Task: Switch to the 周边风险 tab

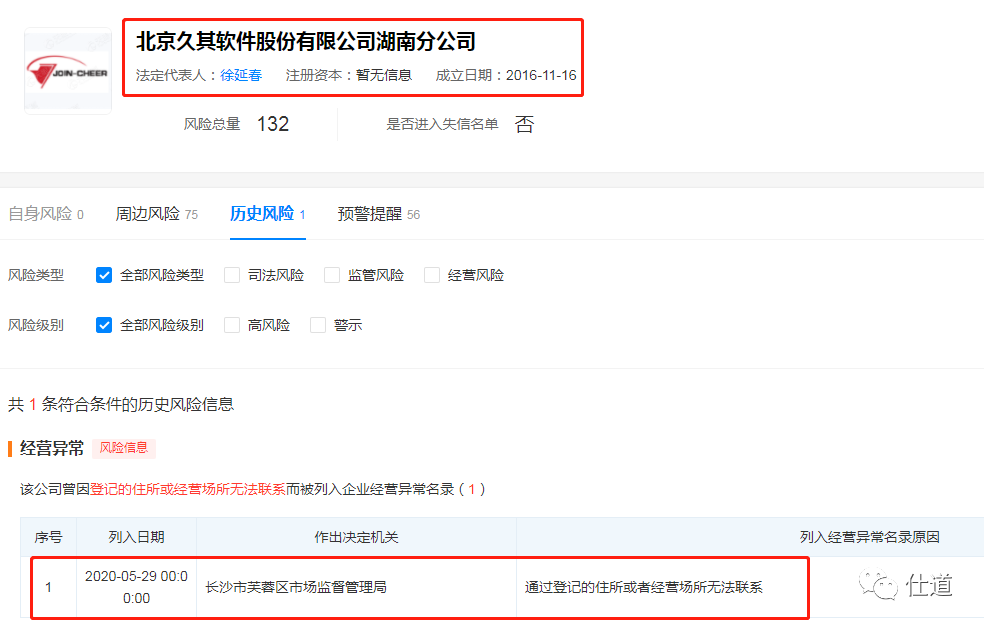Action: point(157,214)
